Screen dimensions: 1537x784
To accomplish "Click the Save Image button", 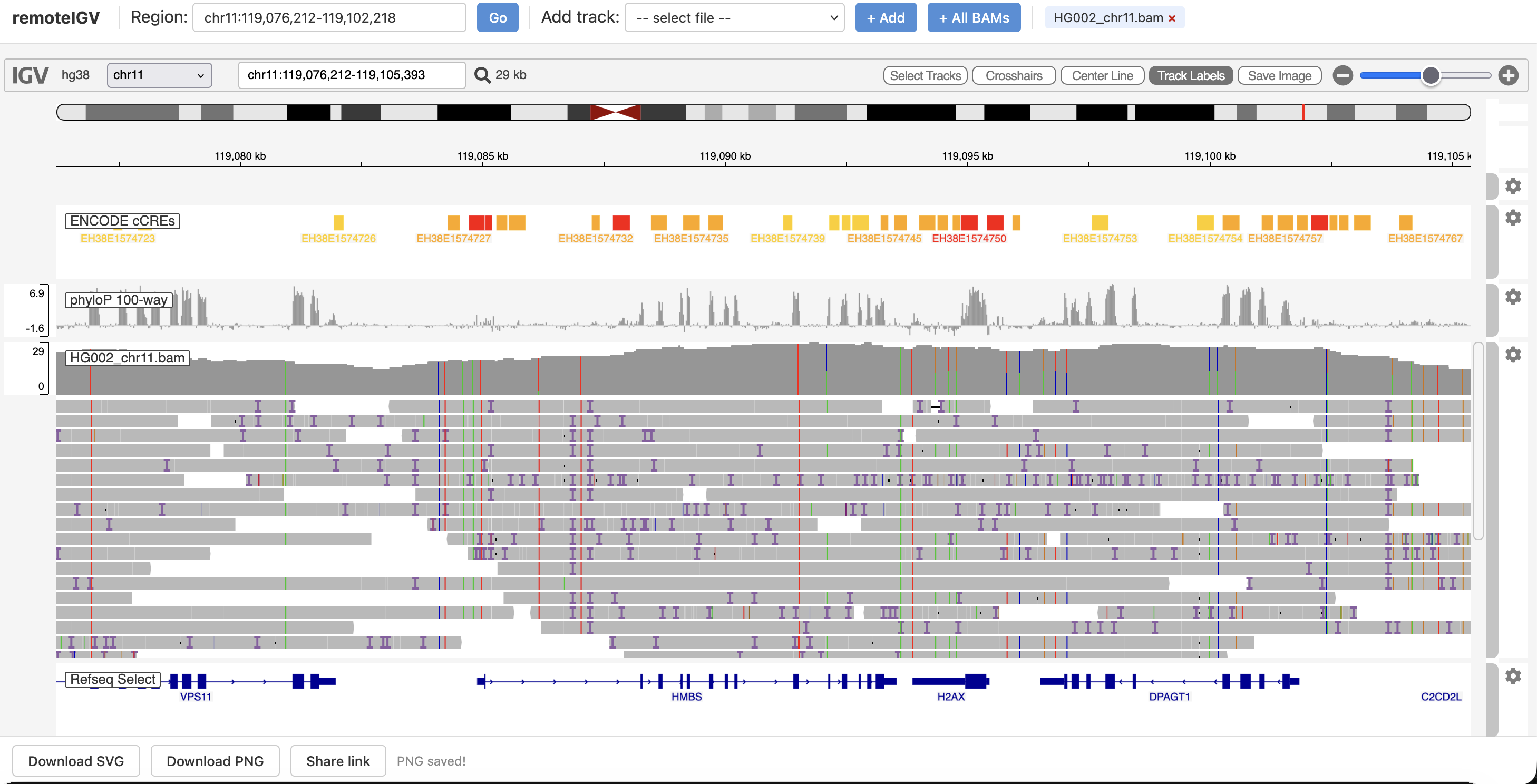I will [x=1279, y=76].
